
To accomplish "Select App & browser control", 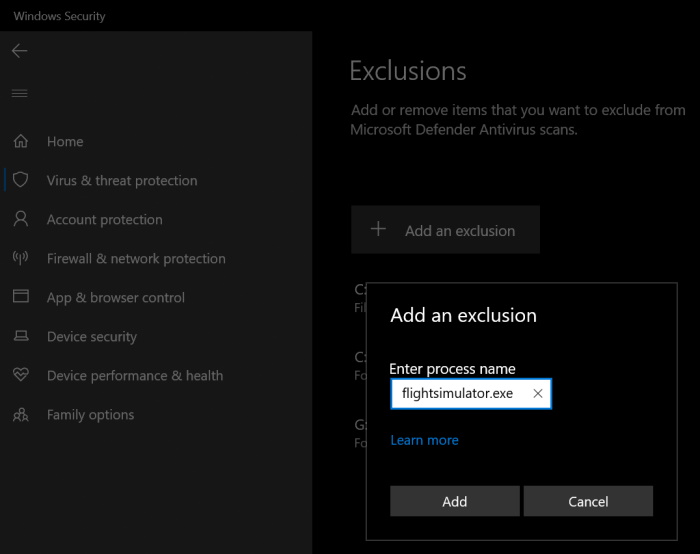I will 116,298.
